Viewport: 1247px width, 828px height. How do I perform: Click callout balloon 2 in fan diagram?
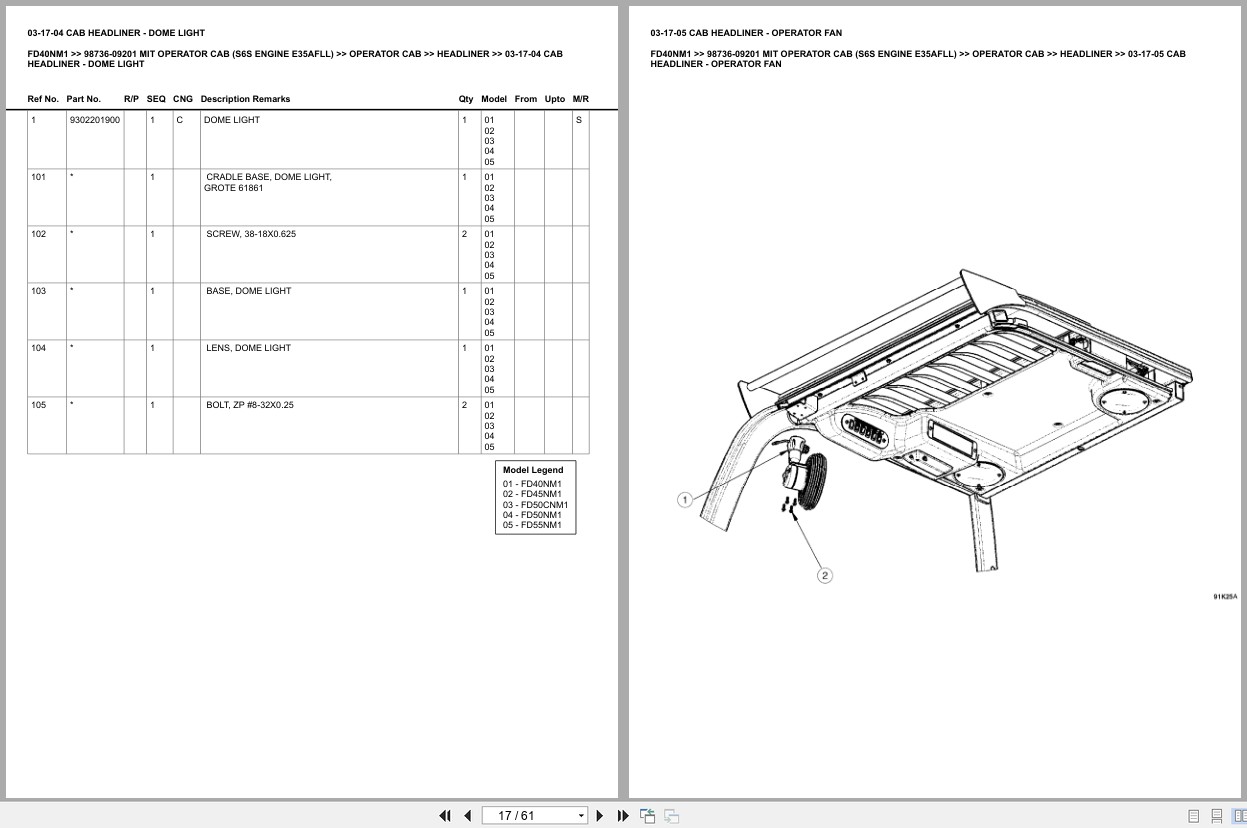click(825, 575)
